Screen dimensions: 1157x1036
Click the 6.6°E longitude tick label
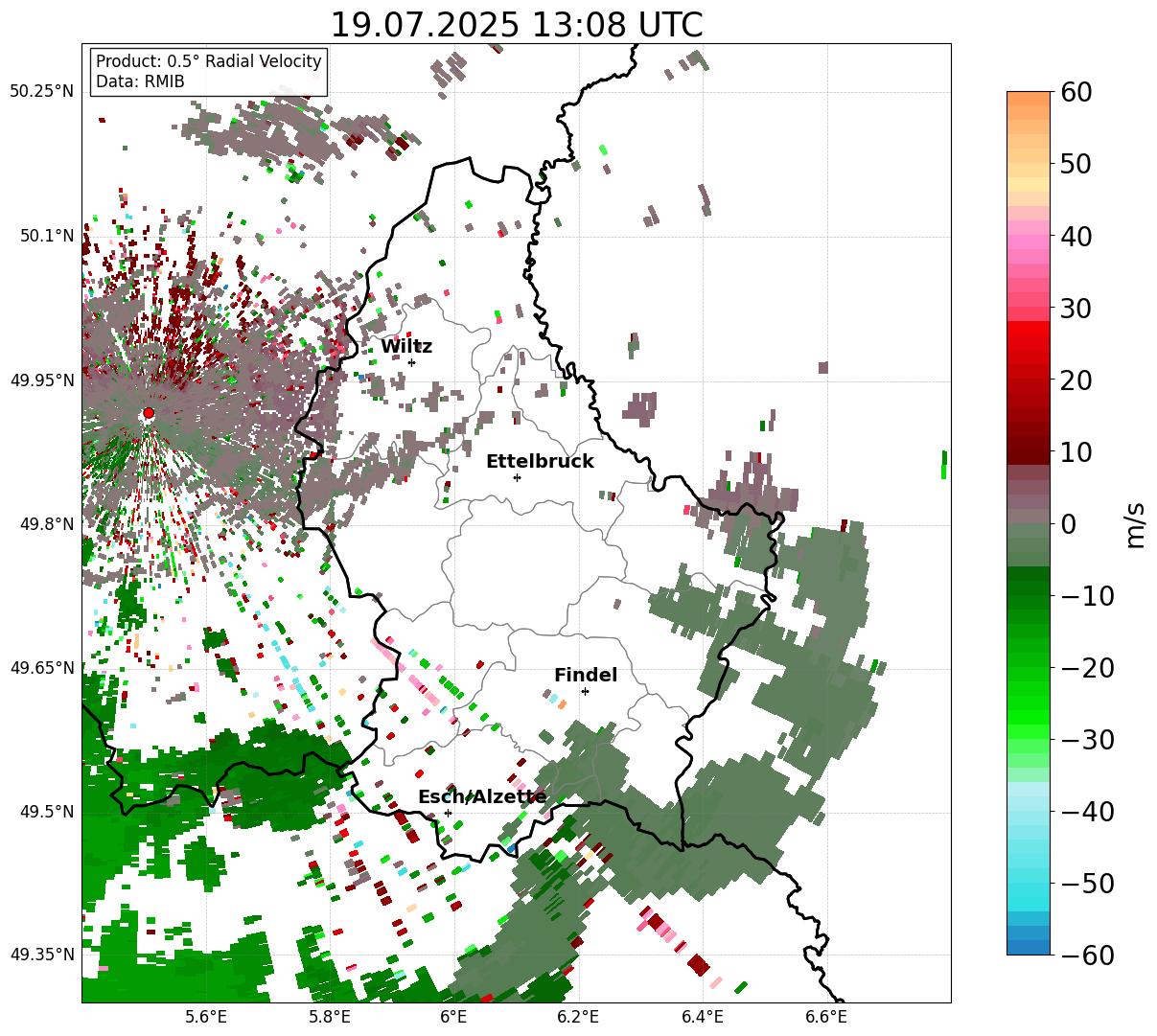tap(826, 1019)
